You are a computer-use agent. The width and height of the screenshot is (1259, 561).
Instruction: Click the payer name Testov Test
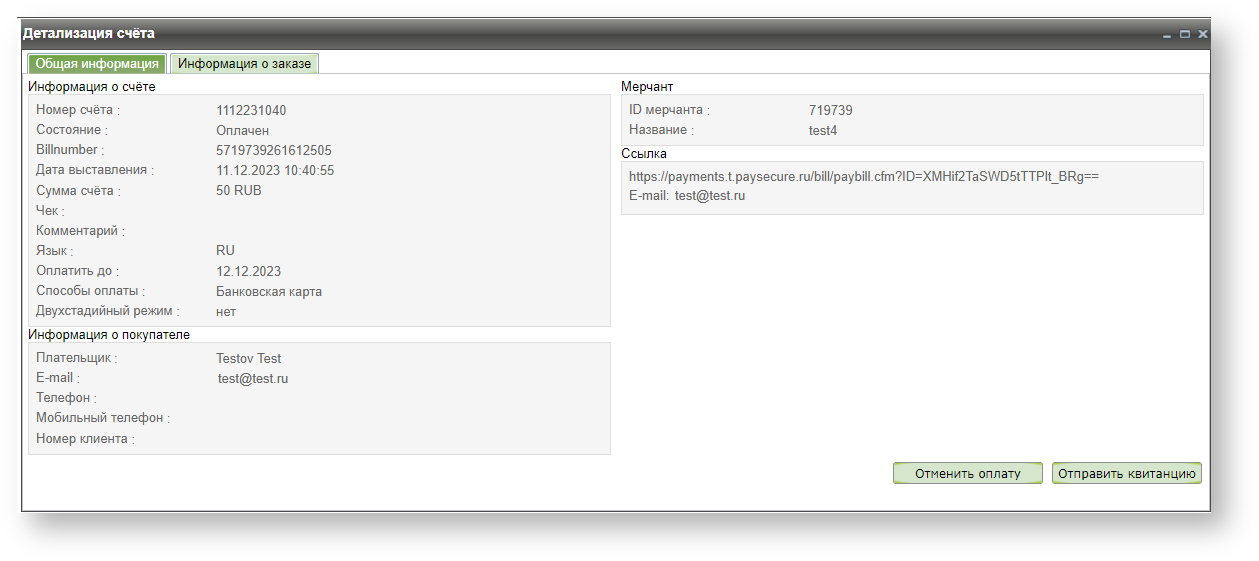tap(249, 358)
